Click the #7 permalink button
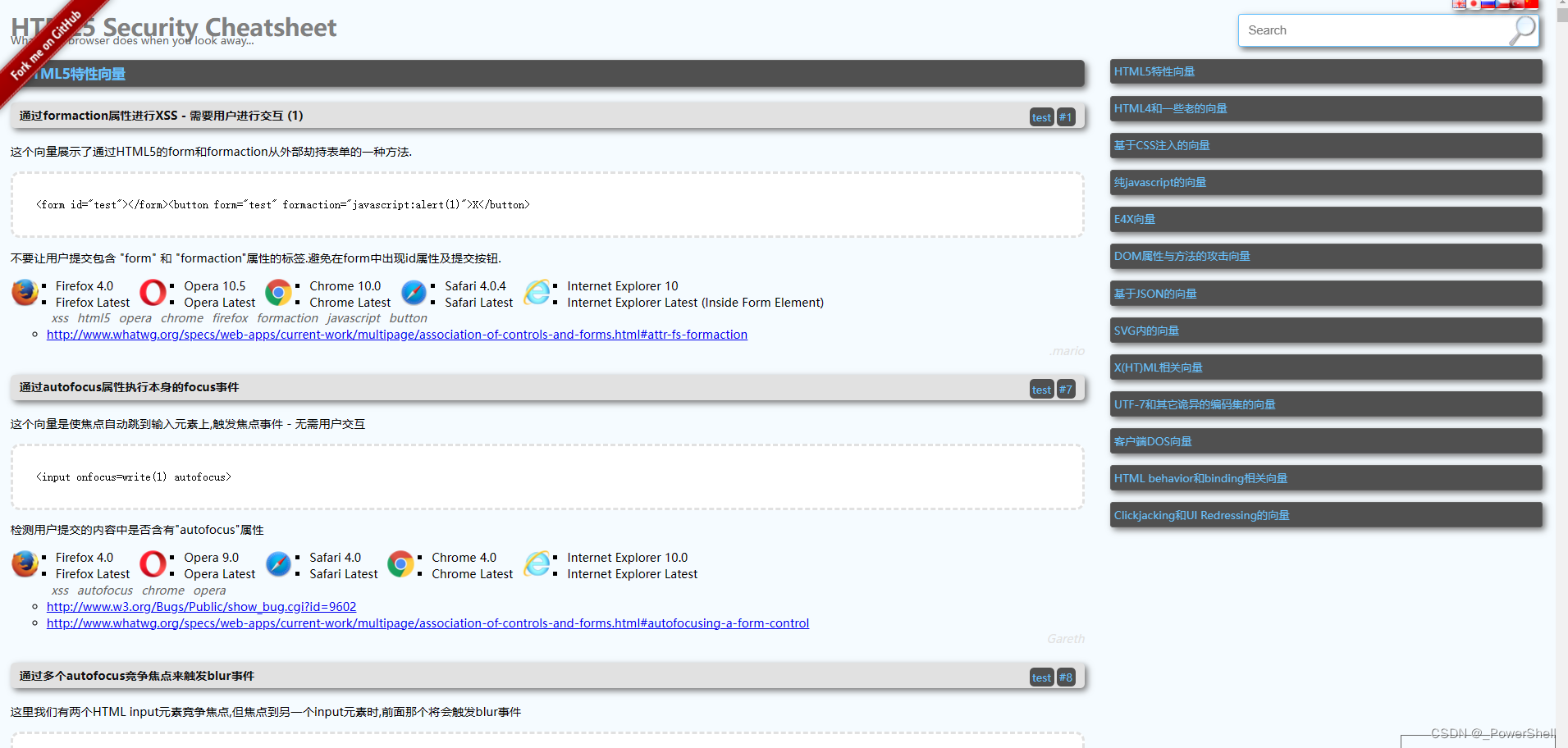The image size is (1568, 748). tap(1065, 390)
